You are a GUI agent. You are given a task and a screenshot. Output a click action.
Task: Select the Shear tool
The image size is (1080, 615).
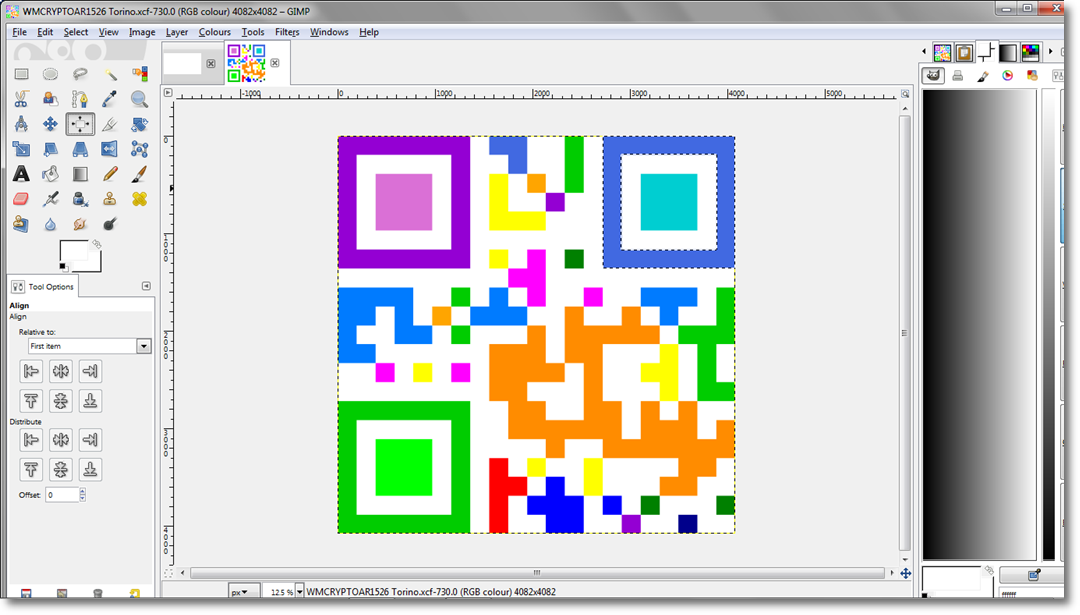50,149
